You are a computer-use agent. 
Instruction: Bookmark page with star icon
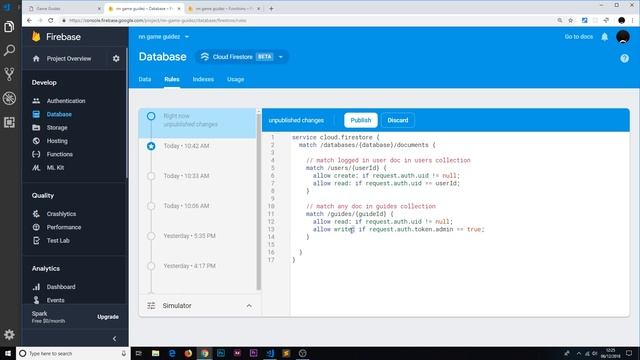click(x=571, y=20)
